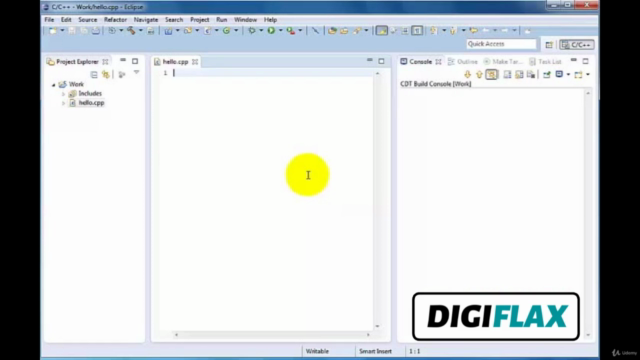Open the File menu

49,20
